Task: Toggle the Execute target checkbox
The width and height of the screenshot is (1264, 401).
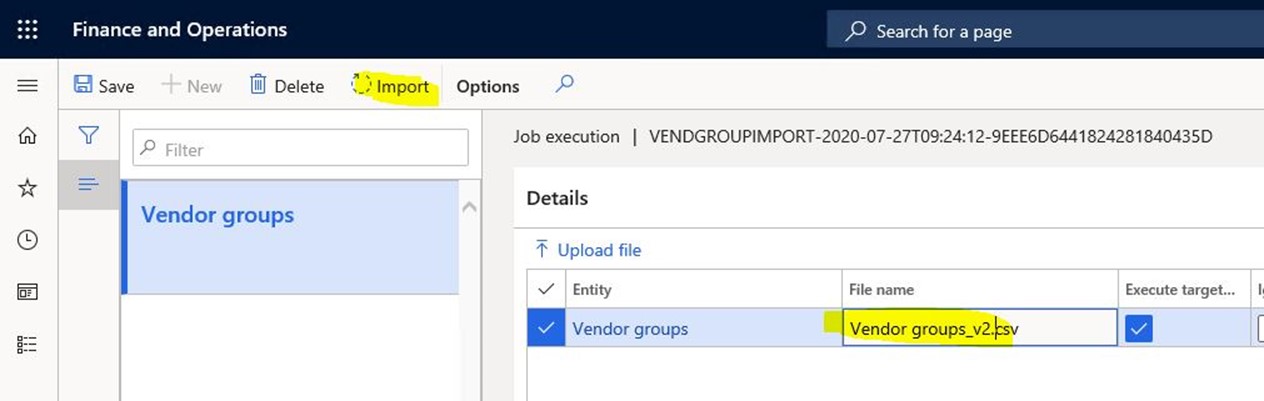Action: [1139, 328]
